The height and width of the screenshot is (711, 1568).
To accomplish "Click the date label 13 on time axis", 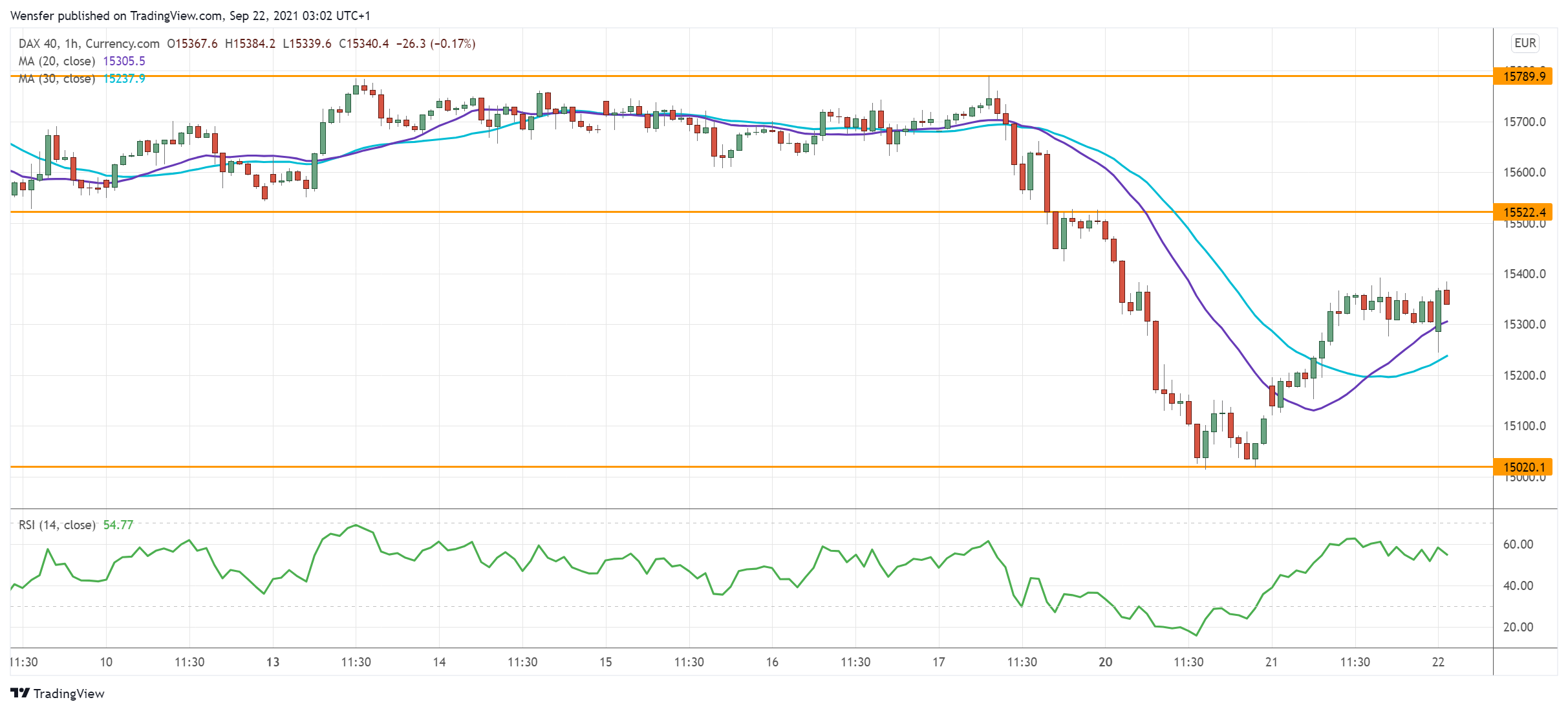I will click(273, 662).
